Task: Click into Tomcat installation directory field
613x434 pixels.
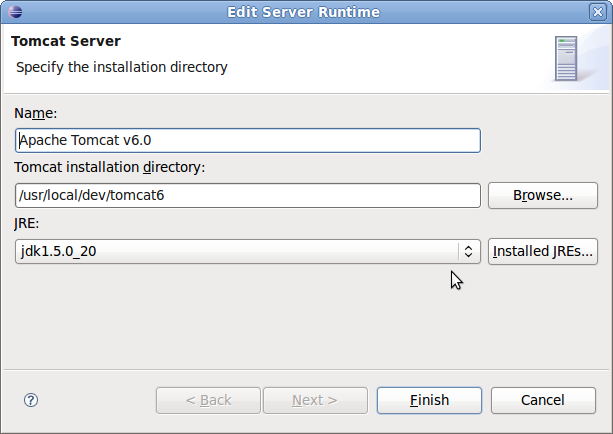Action: tap(248, 195)
